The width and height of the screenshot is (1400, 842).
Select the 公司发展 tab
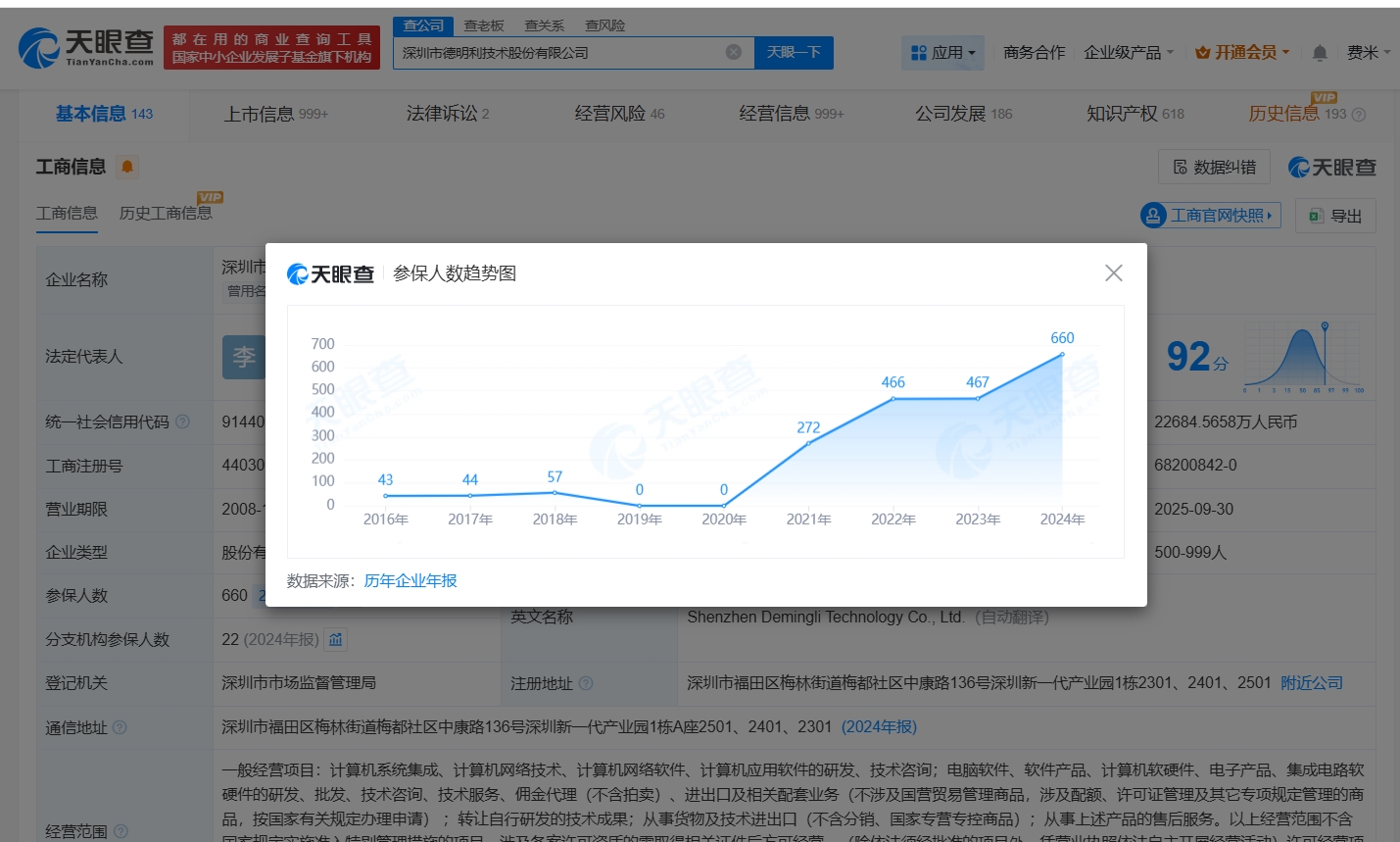(x=964, y=114)
